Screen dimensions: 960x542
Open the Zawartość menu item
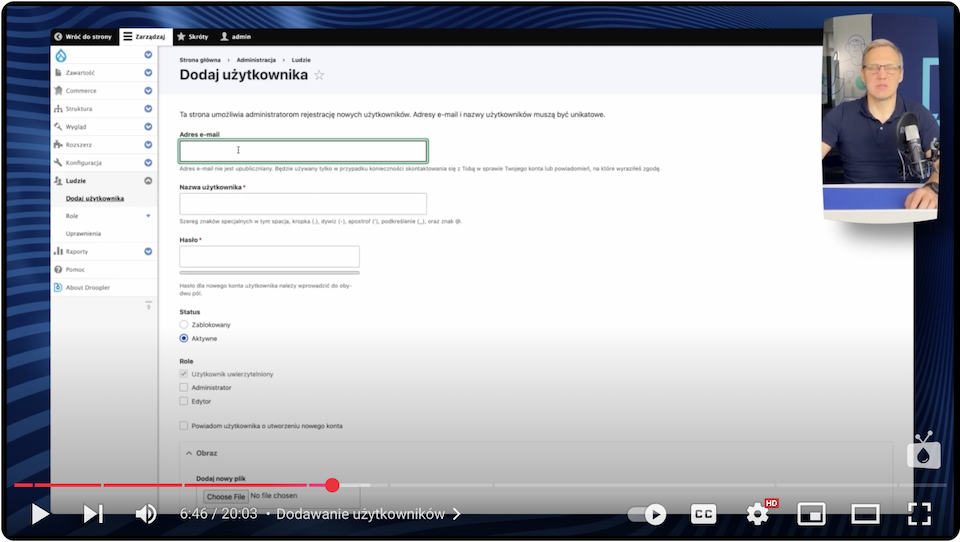tap(80, 73)
